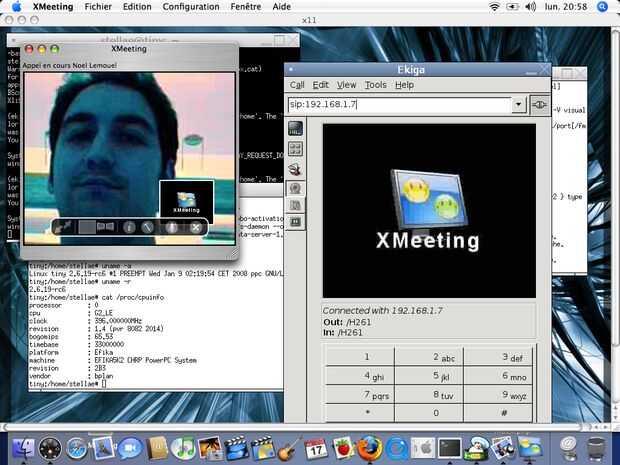
Task: Click the Wi-Fi status icon in menu bar
Action: click(x=494, y=7)
